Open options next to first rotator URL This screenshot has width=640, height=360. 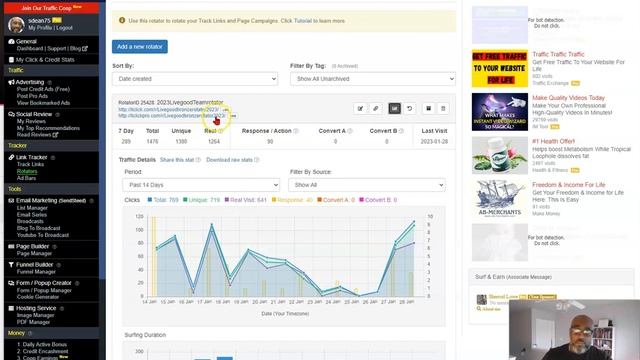(226, 110)
